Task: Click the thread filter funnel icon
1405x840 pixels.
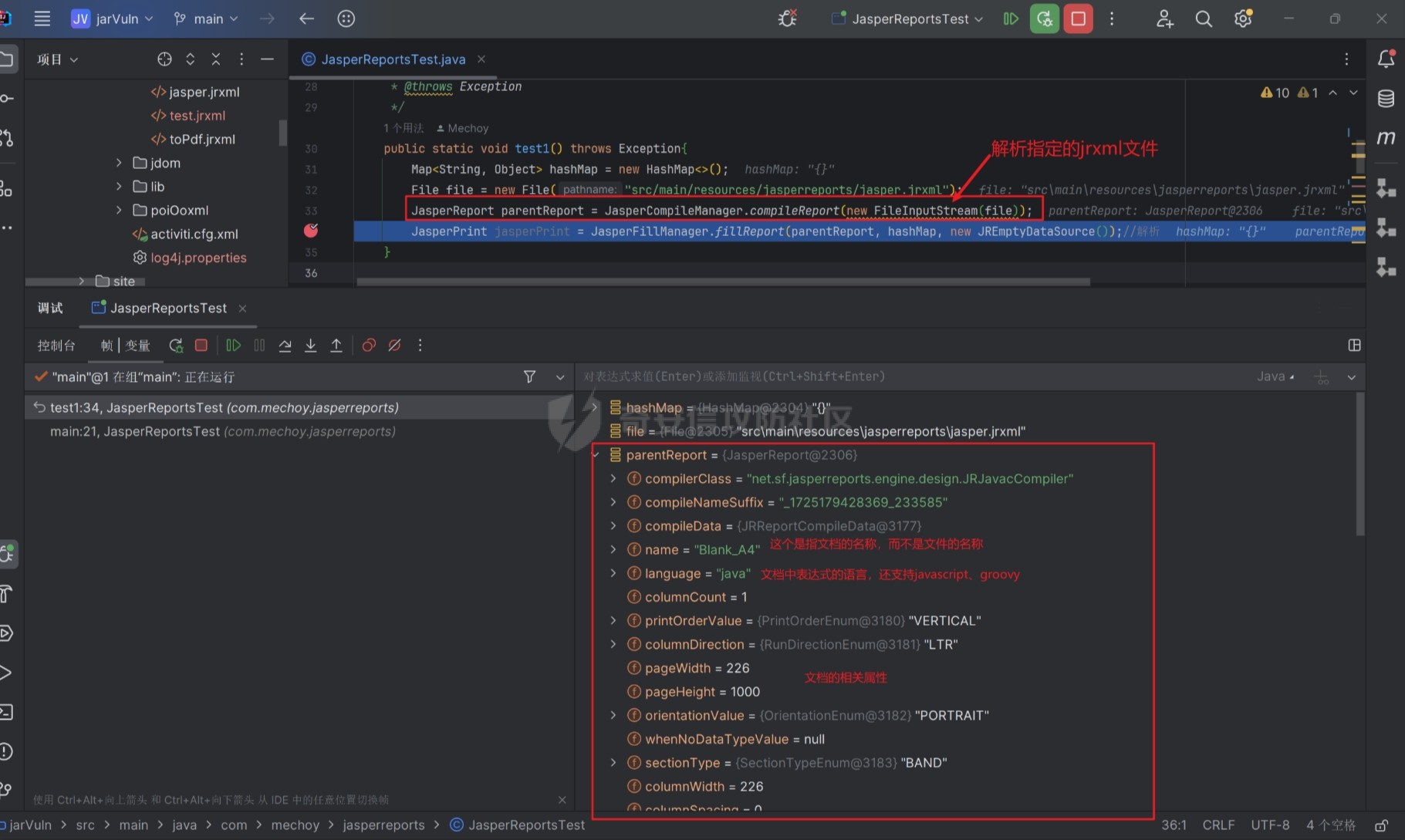Action: 529,376
